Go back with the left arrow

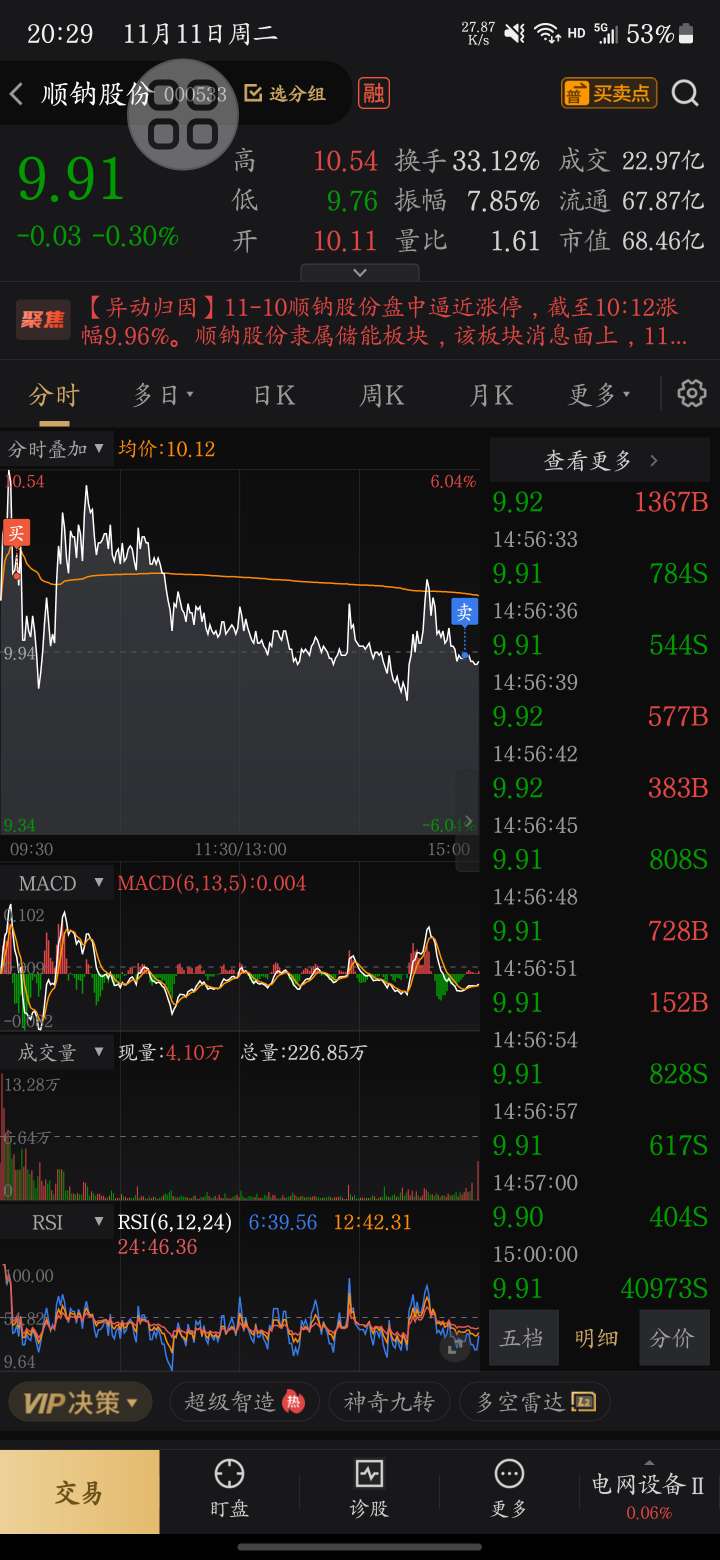(16, 94)
